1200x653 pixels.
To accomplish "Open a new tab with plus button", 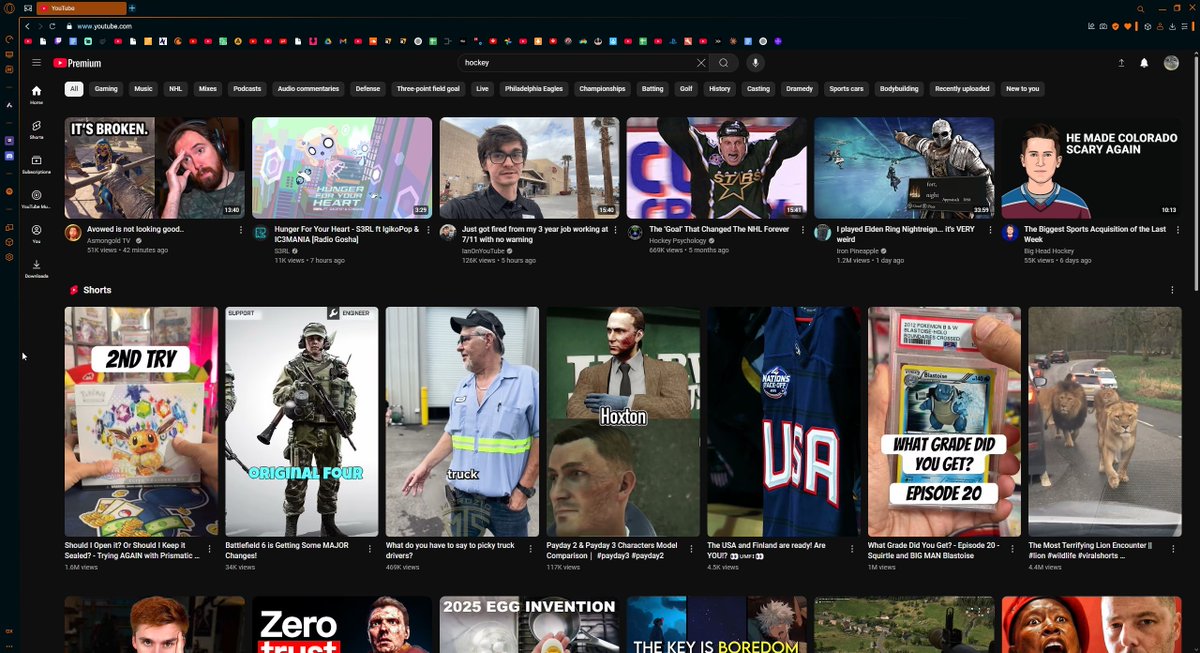I will 132,8.
